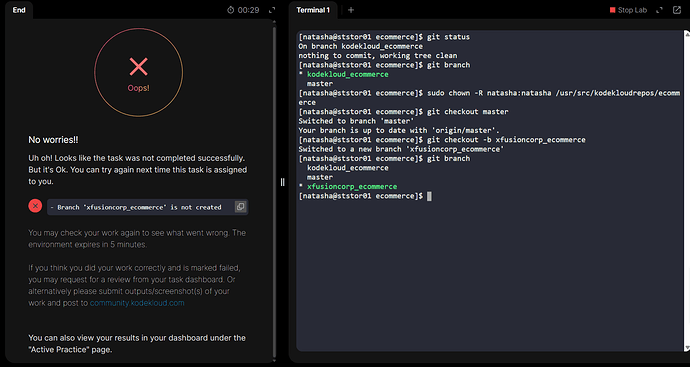The height and width of the screenshot is (367, 690).
Task: Click the terminal cursor at the prompt
Action: pyautogui.click(x=429, y=196)
